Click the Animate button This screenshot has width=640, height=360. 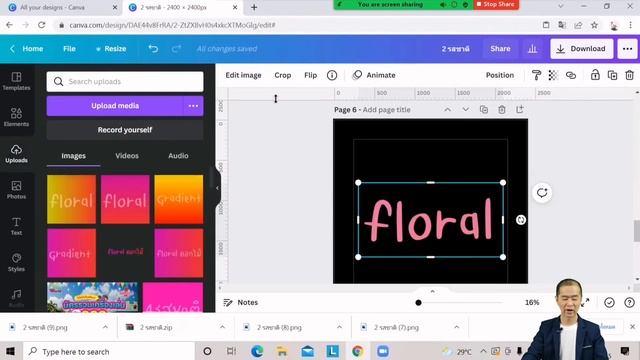[x=374, y=75]
